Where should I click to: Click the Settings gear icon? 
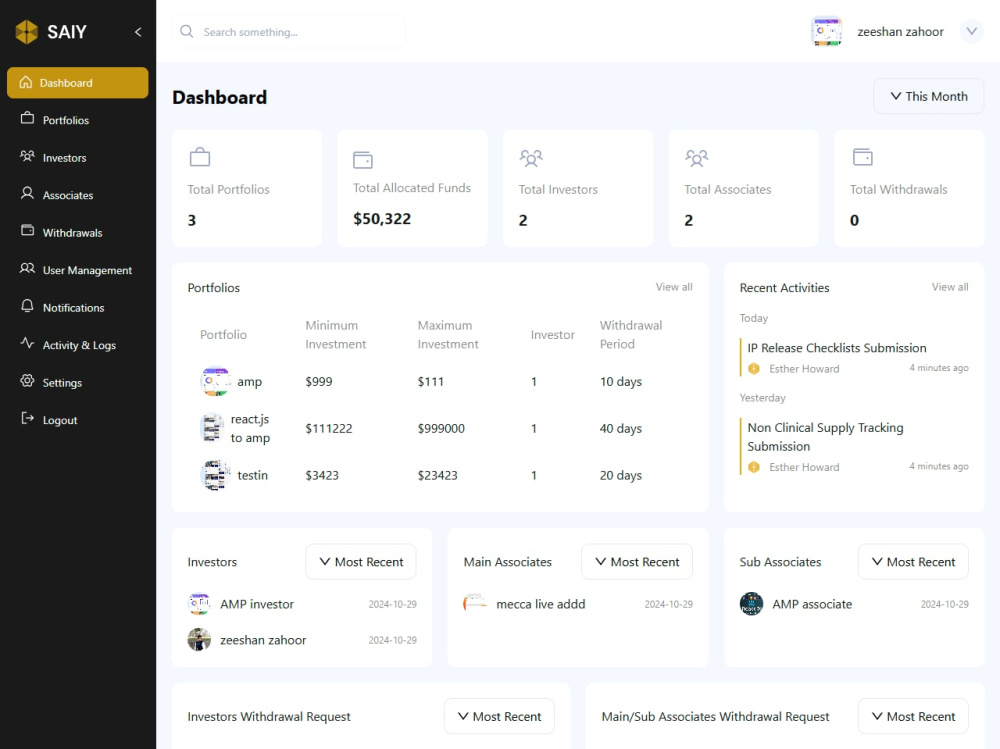tap(27, 381)
